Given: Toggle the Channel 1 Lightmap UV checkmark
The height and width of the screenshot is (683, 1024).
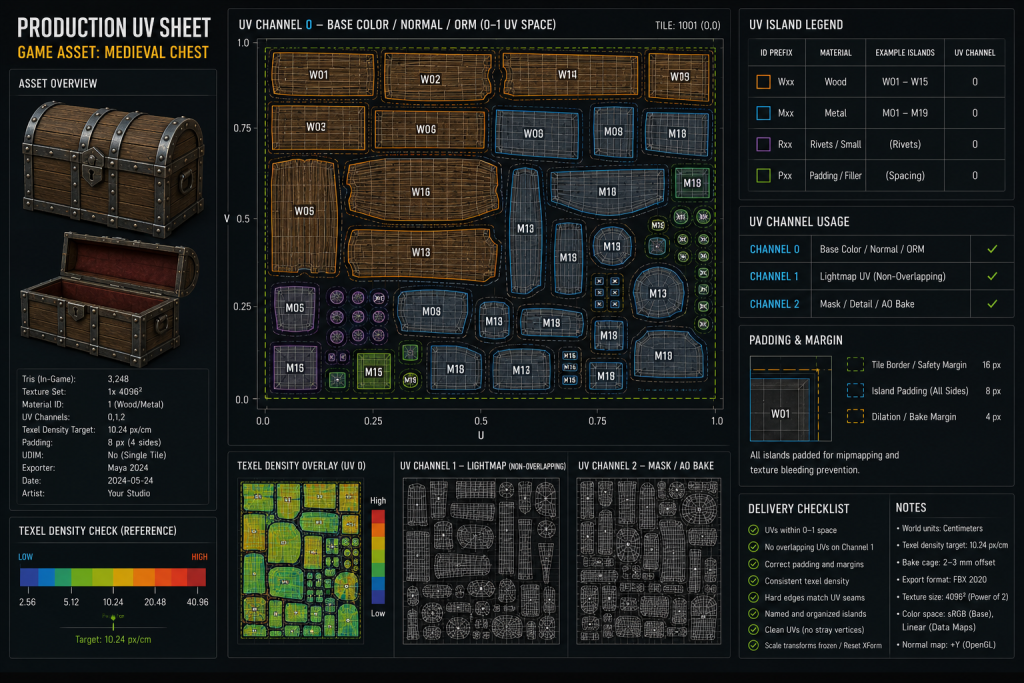Looking at the screenshot, I should pos(992,276).
